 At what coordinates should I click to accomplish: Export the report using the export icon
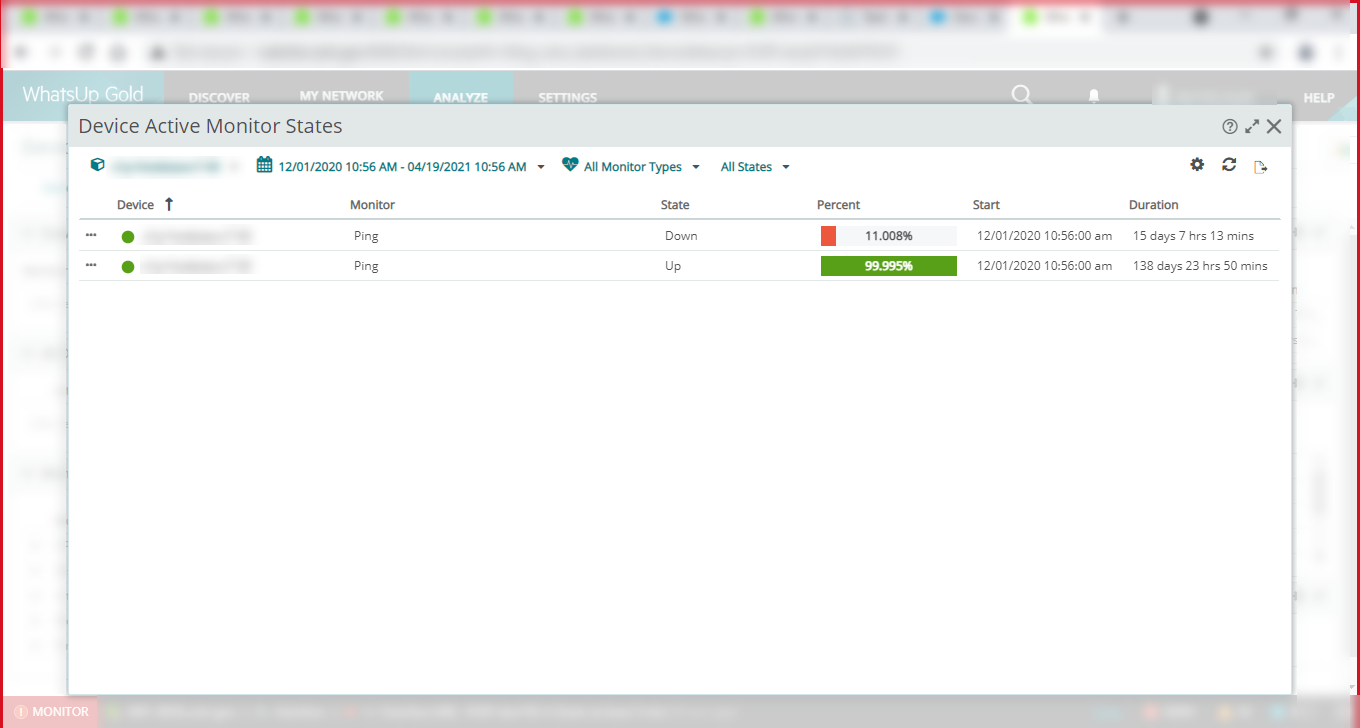pos(1261,167)
